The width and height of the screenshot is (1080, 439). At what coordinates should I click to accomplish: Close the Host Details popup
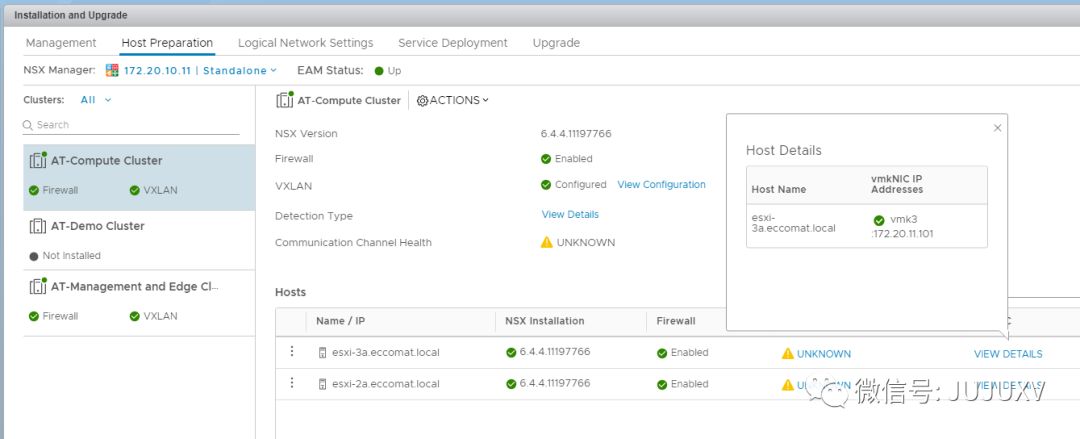997,128
